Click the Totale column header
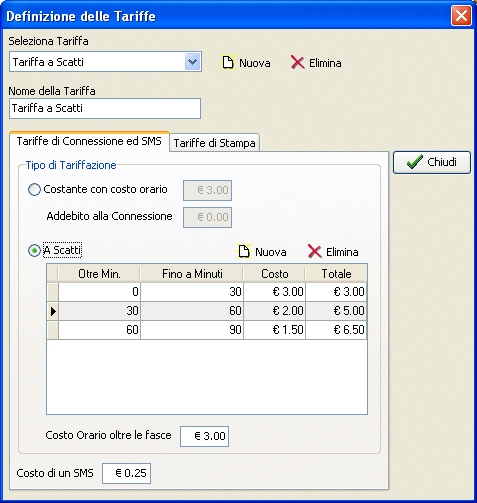 point(336,274)
